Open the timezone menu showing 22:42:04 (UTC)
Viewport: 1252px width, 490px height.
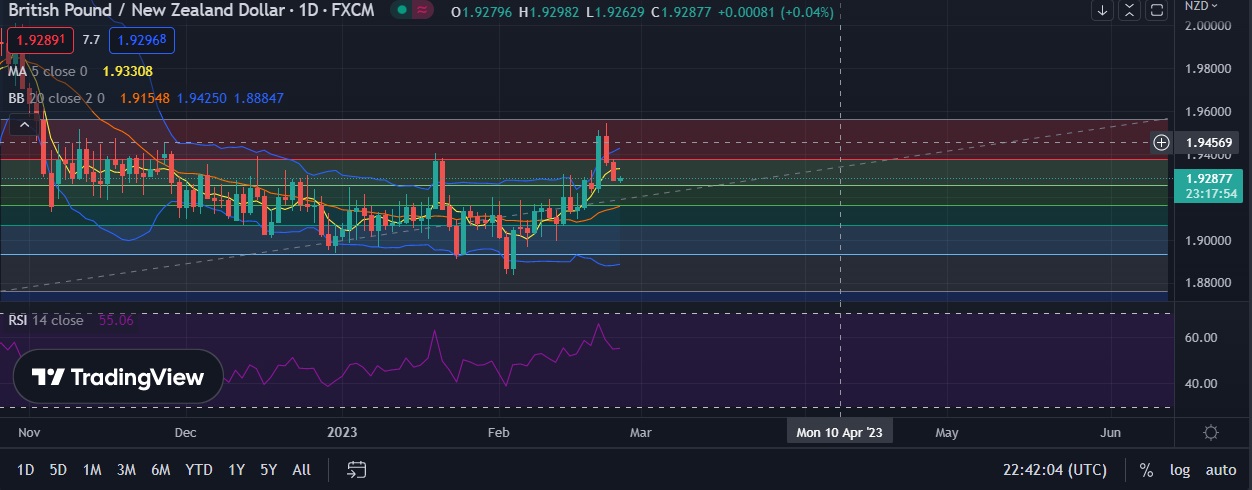click(1055, 470)
